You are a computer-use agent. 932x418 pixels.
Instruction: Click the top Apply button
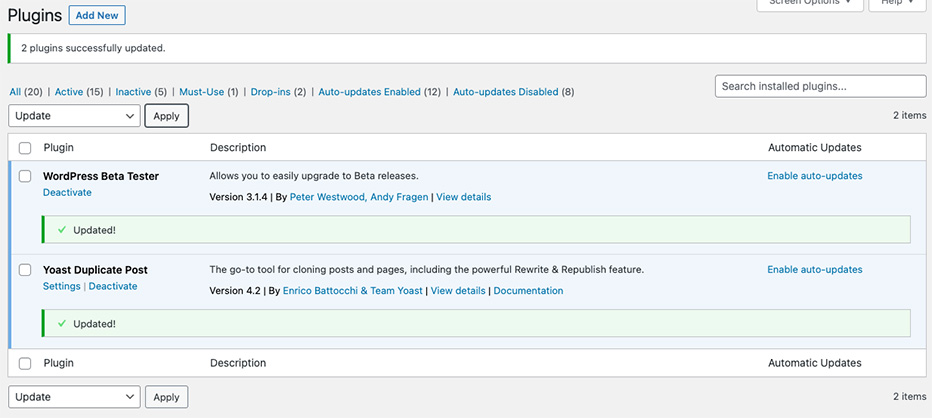166,116
